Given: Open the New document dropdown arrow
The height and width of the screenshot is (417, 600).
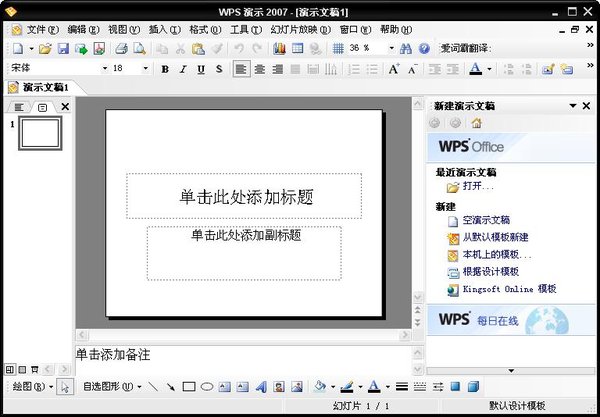Looking at the screenshot, I should 31,49.
